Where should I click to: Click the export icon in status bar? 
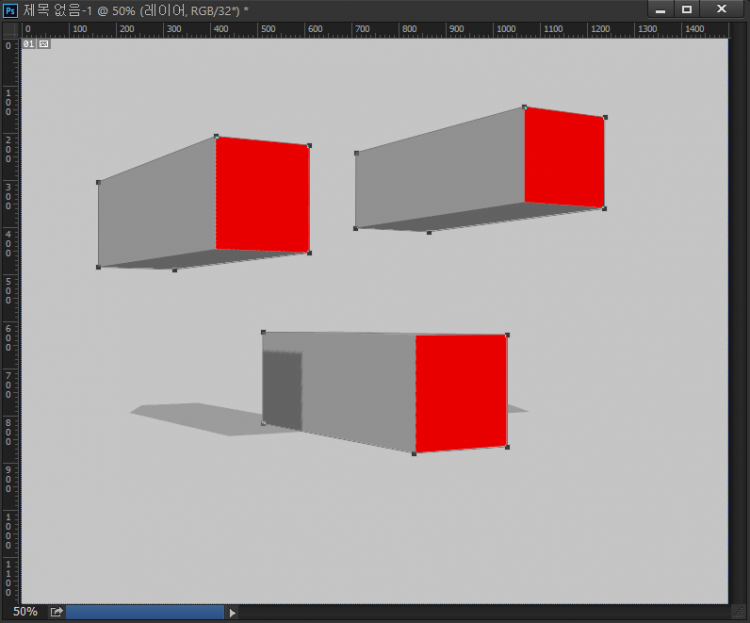[56, 612]
